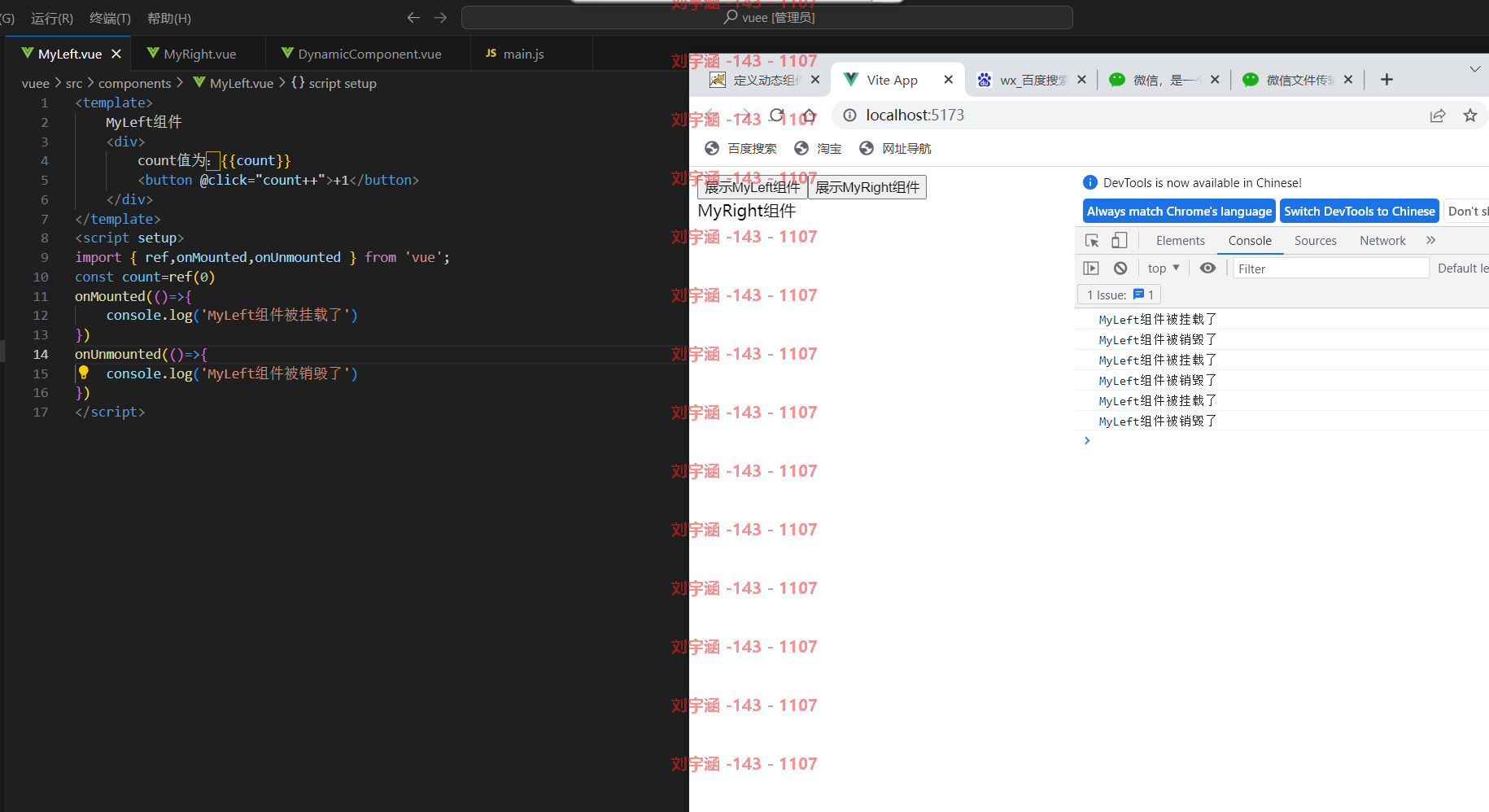The height and width of the screenshot is (812, 1489).
Task: Click the info icon in DevTools language banner
Action: click(1090, 182)
